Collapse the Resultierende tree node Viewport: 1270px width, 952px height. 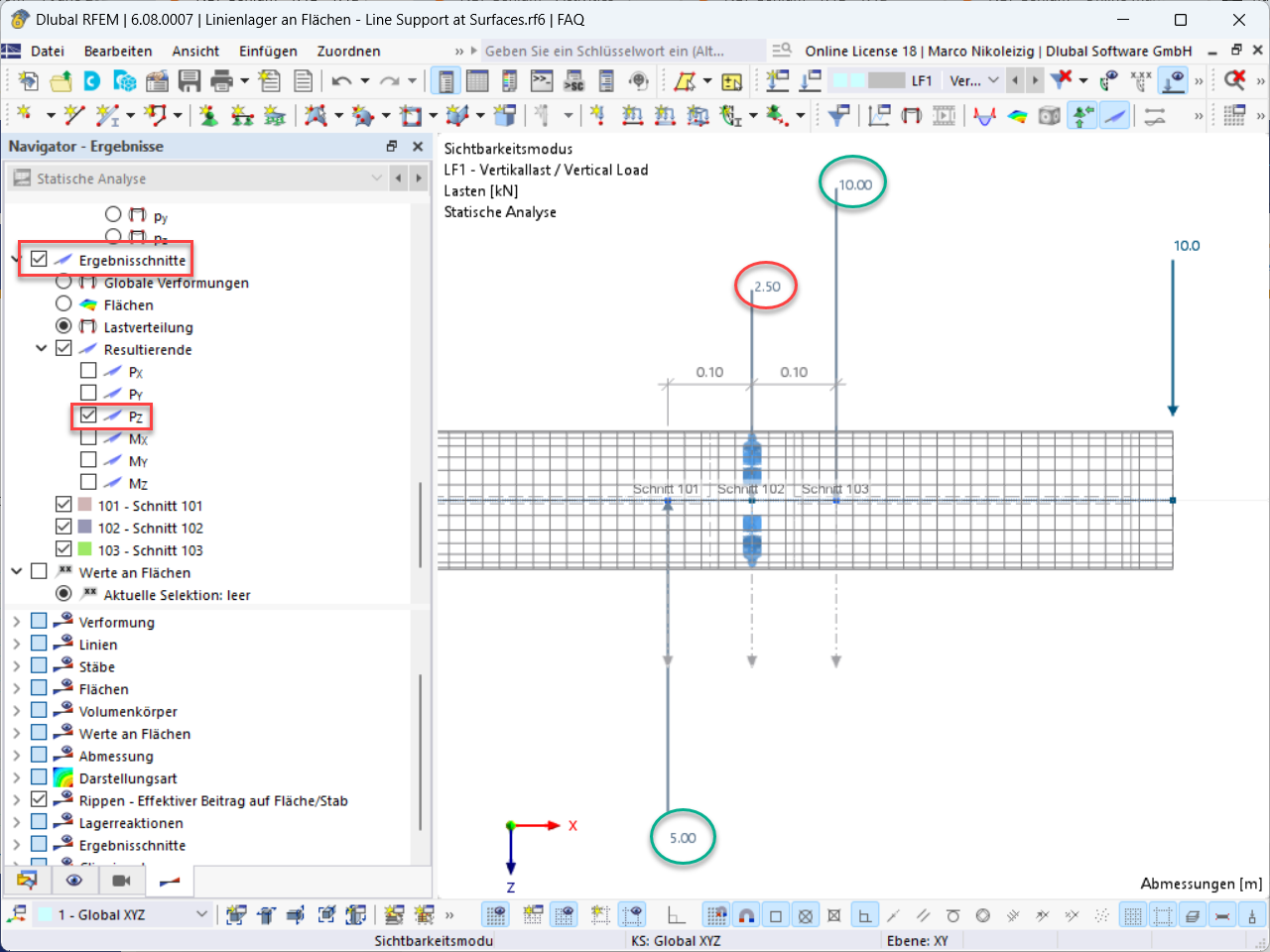(x=41, y=349)
